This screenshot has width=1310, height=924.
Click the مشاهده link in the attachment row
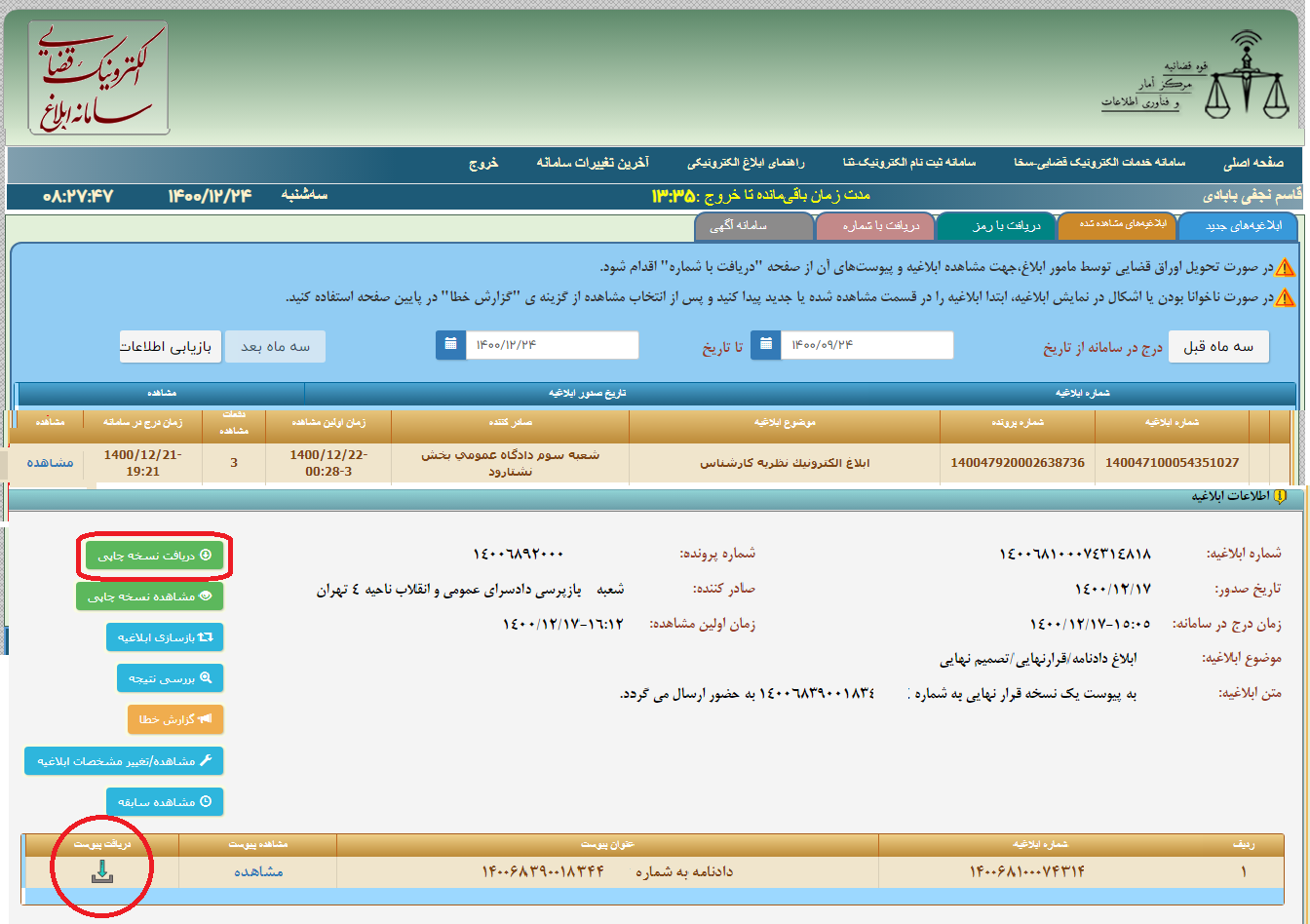tap(258, 871)
